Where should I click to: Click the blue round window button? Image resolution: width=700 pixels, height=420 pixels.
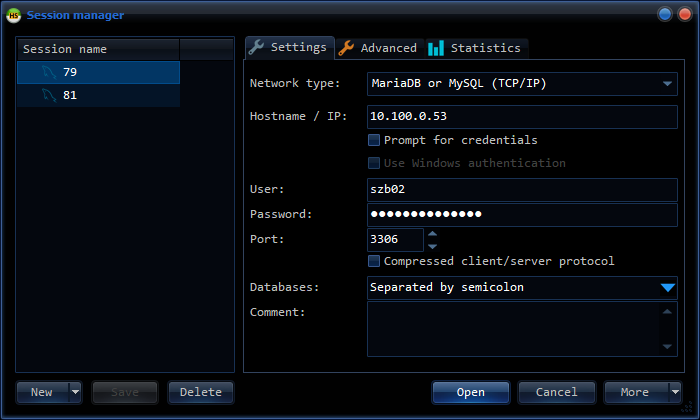coord(665,14)
